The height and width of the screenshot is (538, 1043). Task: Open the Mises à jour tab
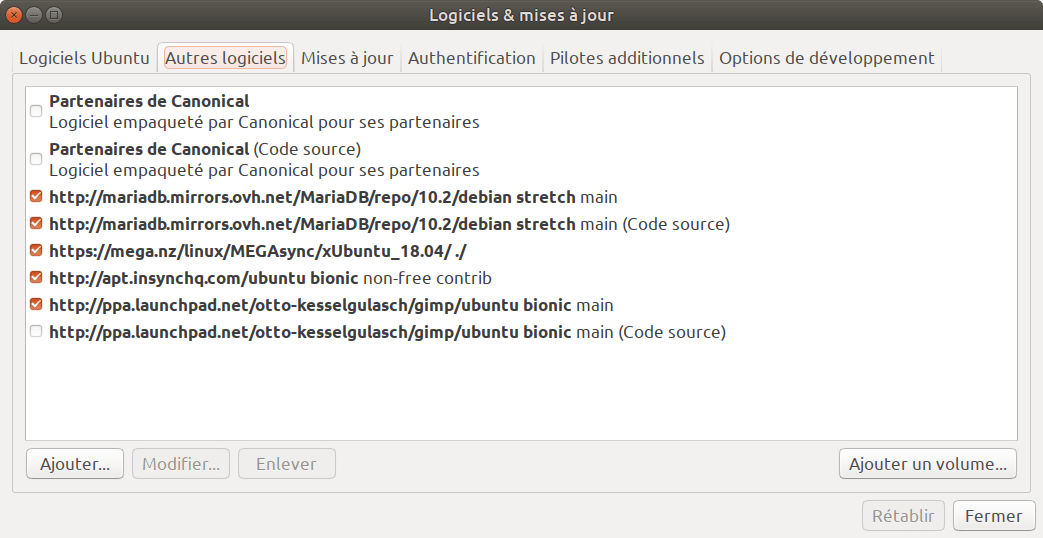tap(347, 58)
